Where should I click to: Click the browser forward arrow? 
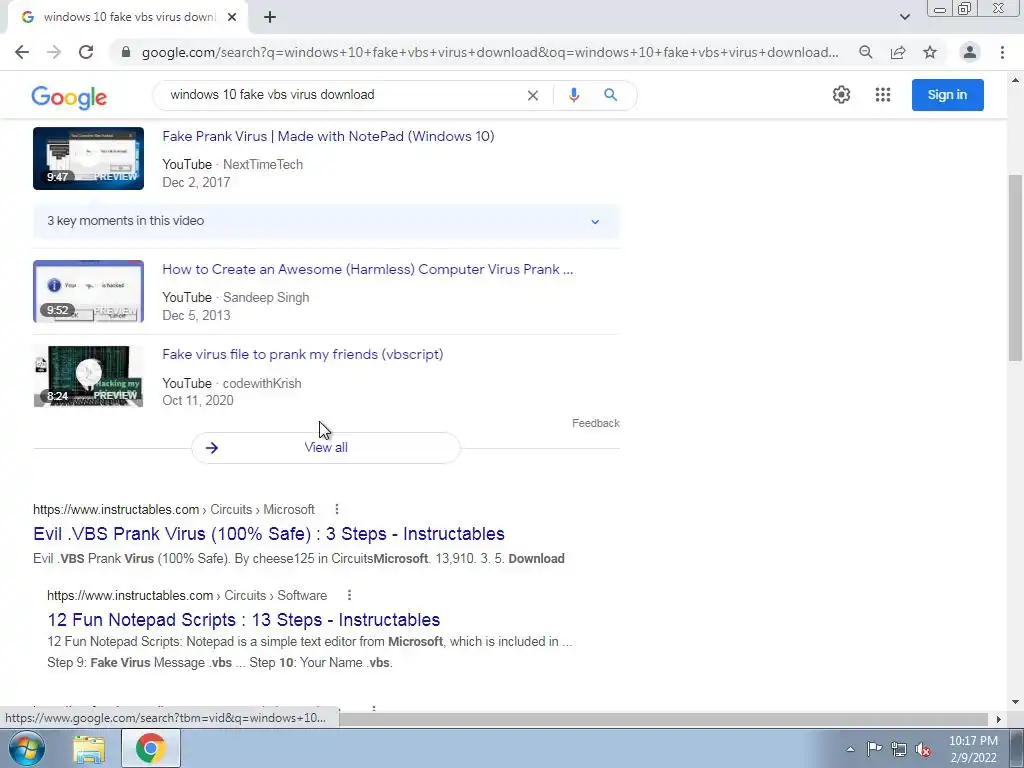click(54, 52)
